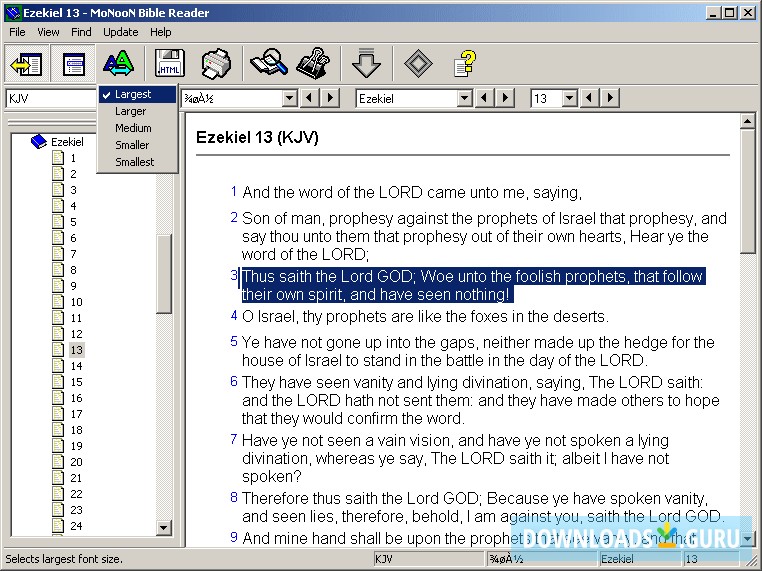Toggle the navigation panel toolbar icon
This screenshot has height=571, width=762.
(x=27, y=64)
